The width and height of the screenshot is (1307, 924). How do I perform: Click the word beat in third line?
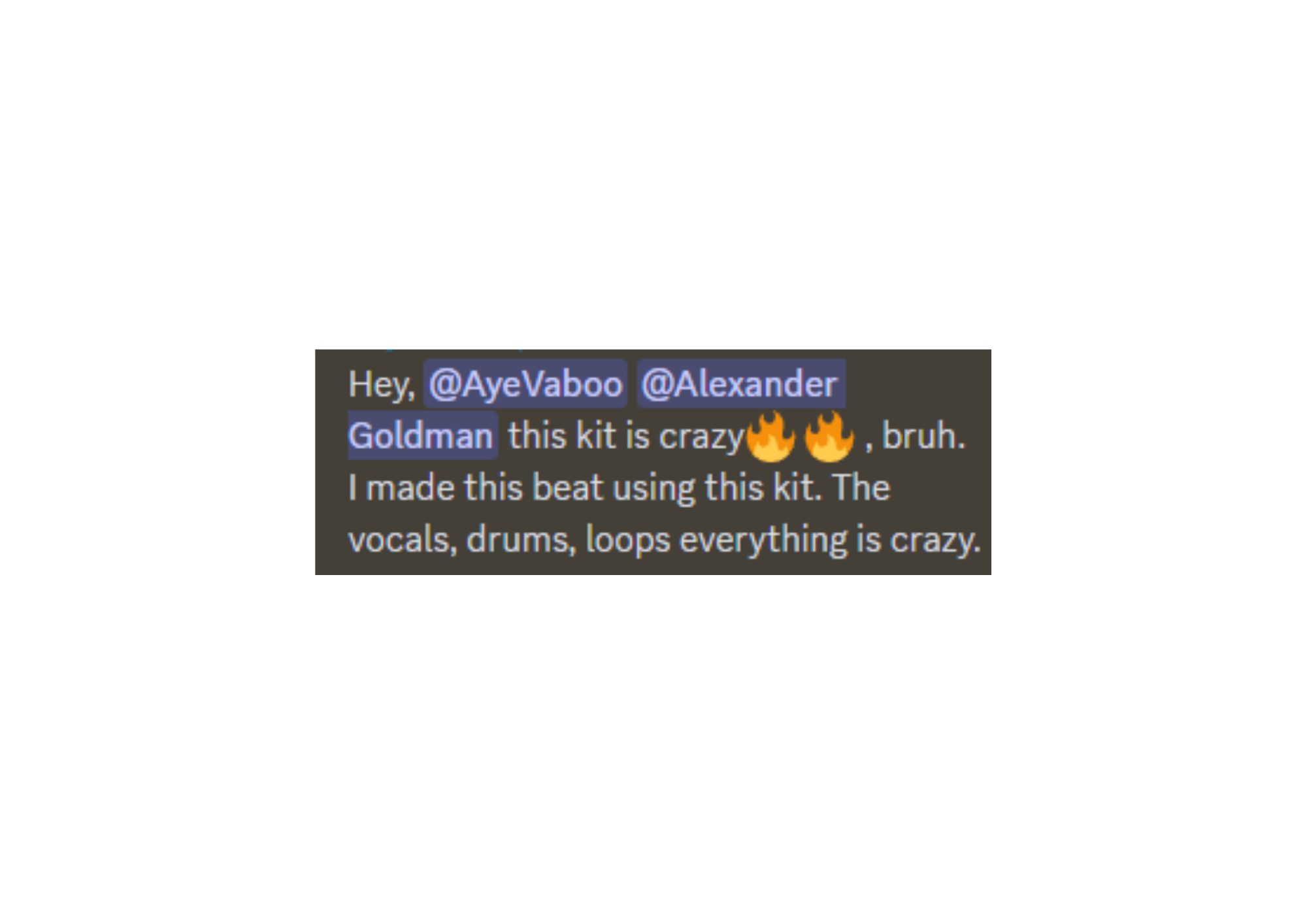(567, 487)
